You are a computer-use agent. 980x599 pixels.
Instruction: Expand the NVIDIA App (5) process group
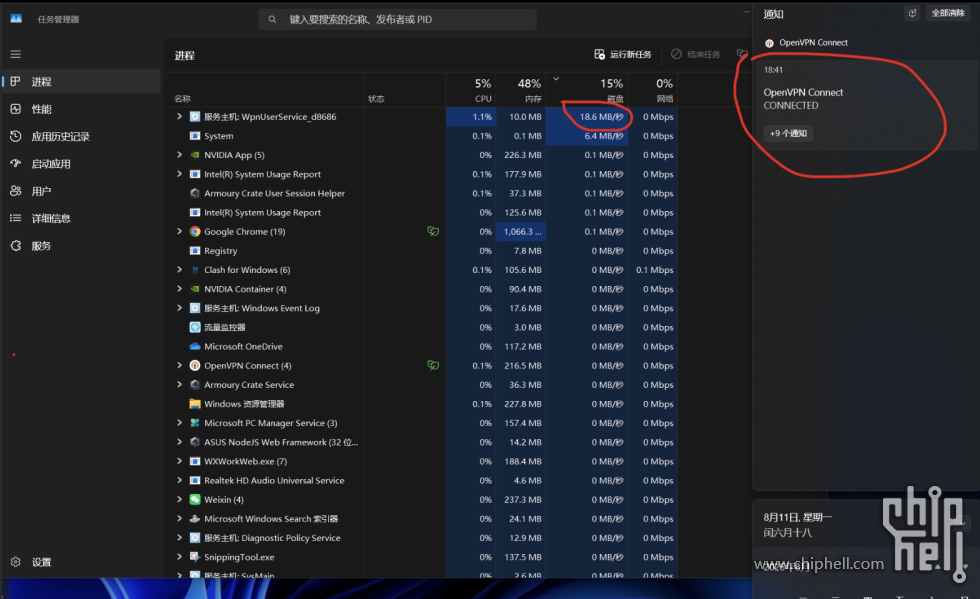tap(179, 154)
